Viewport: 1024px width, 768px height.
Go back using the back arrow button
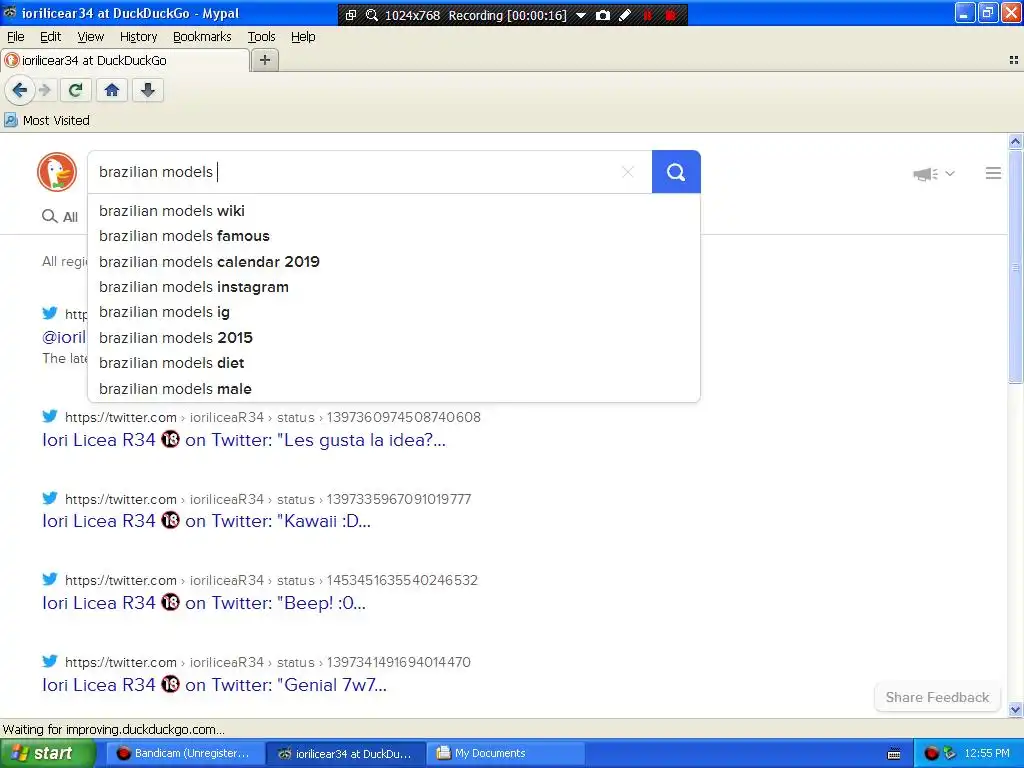(20, 90)
